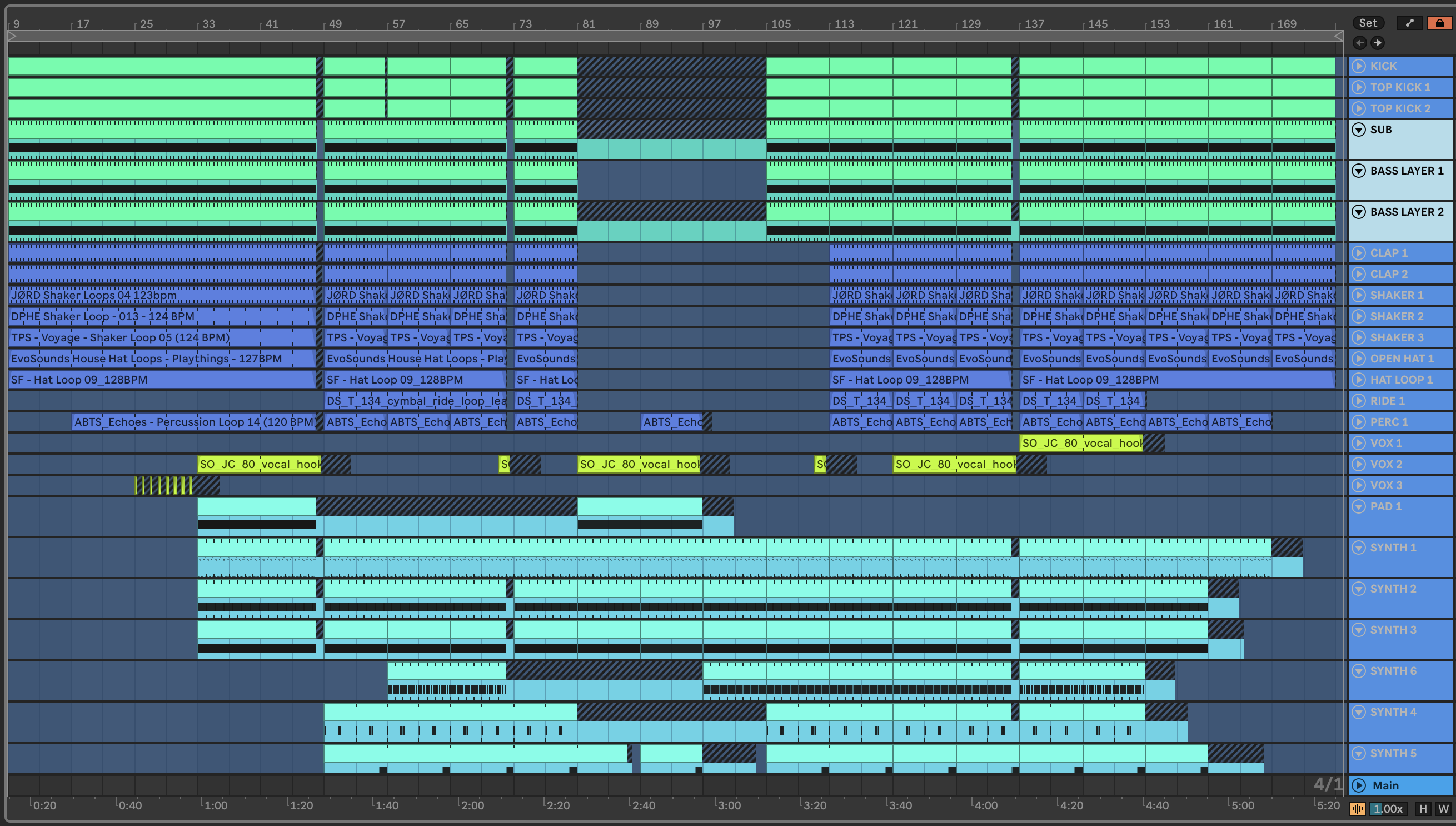Jump to the previous locator with left arrow
Screen dimensions: 1456x826
pos(1359,43)
